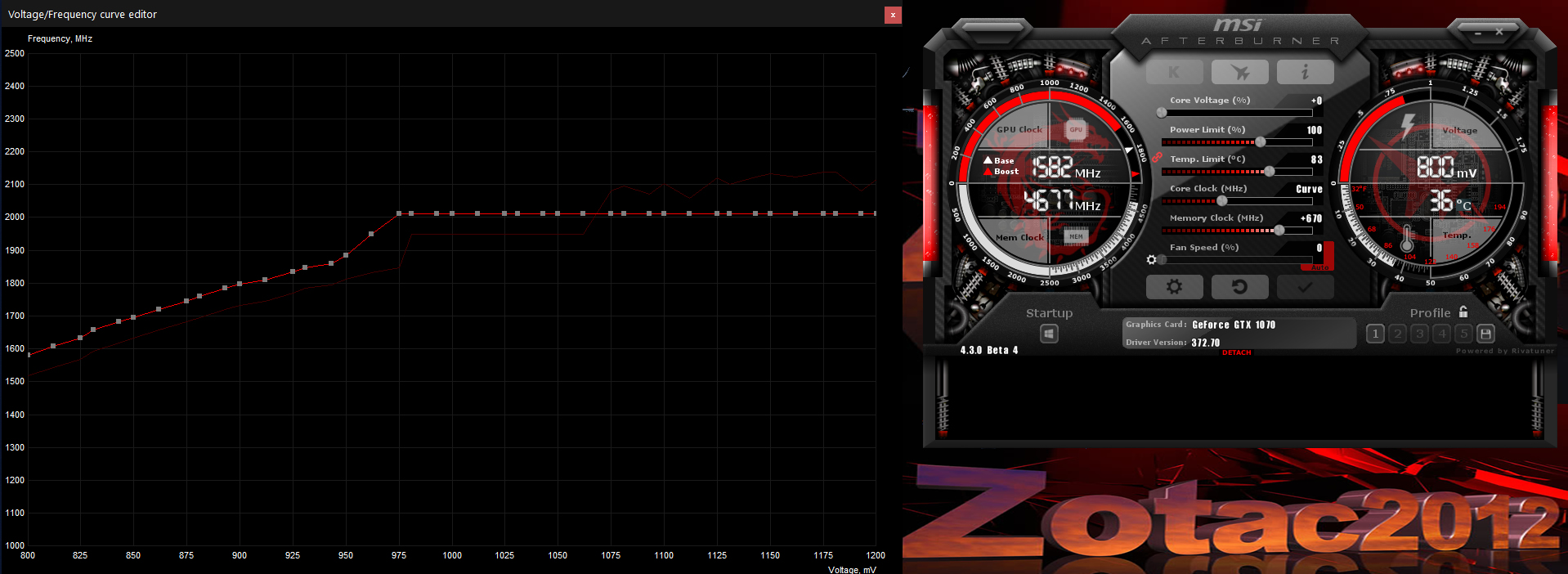
Task: Toggle the Power/Temp limit link icon
Action: tap(1157, 157)
